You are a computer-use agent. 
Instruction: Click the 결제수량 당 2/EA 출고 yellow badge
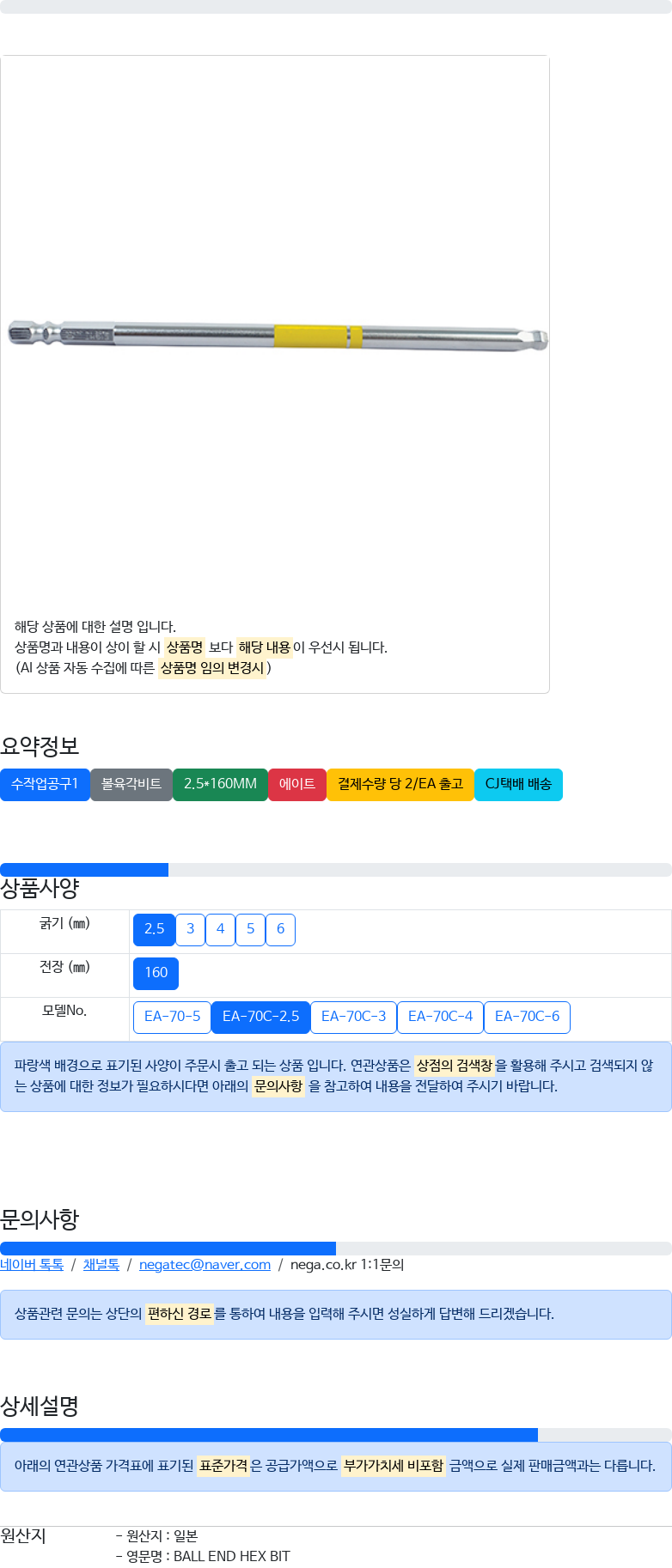[x=400, y=785]
